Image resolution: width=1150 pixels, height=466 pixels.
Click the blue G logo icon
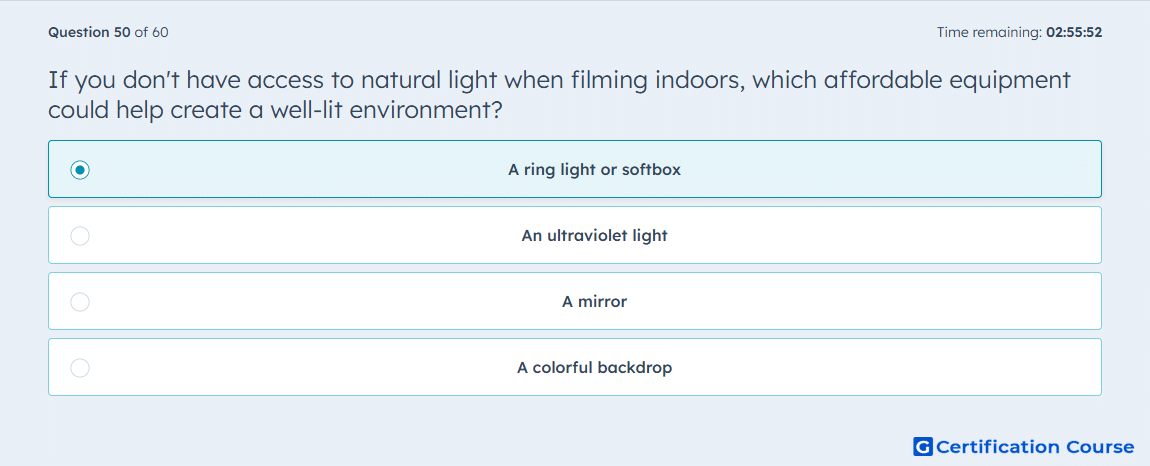[x=923, y=446]
